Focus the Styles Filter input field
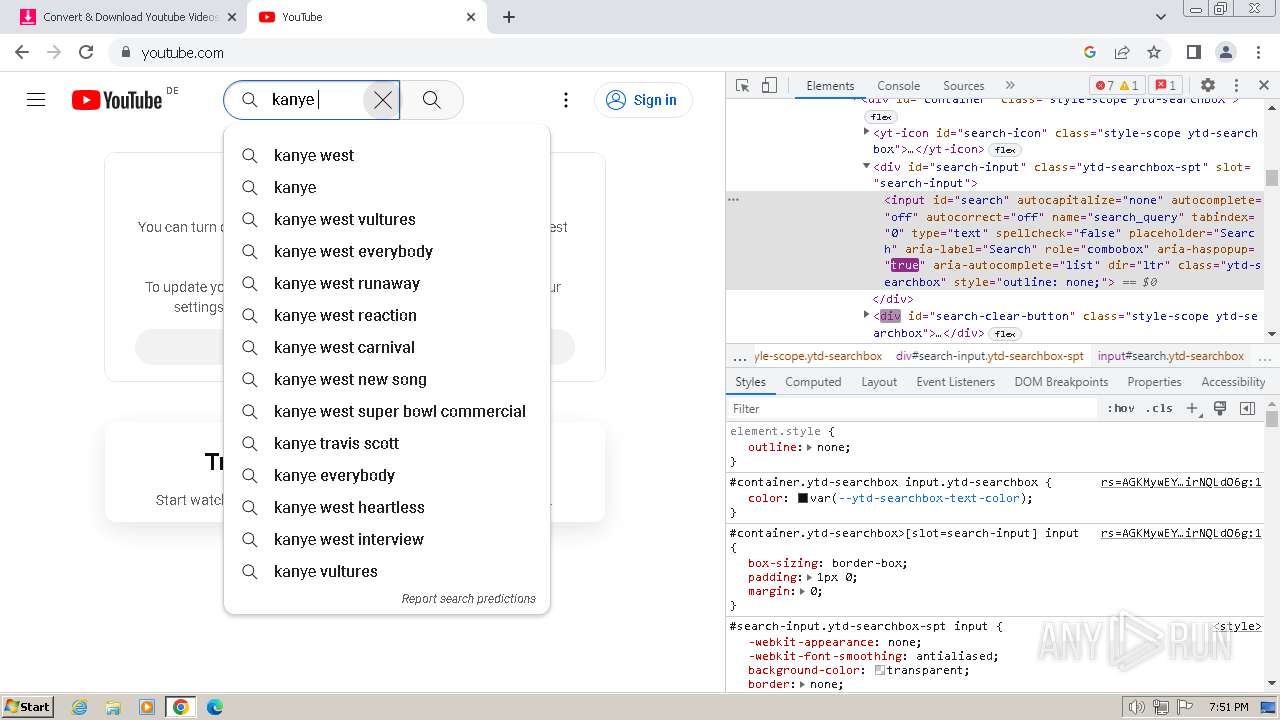Viewport: 1280px width, 720px height. (x=913, y=408)
